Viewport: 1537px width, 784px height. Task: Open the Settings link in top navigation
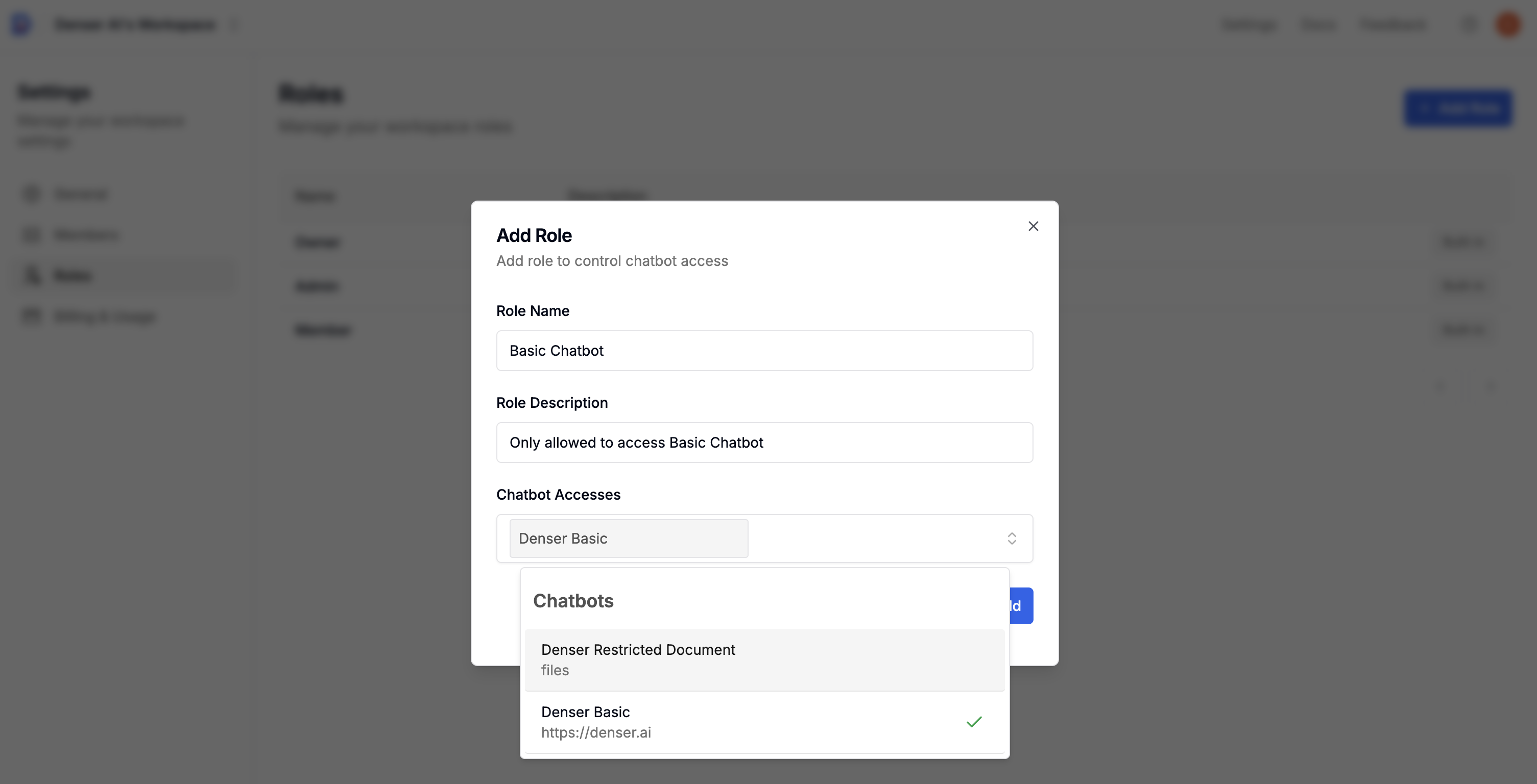[1249, 24]
